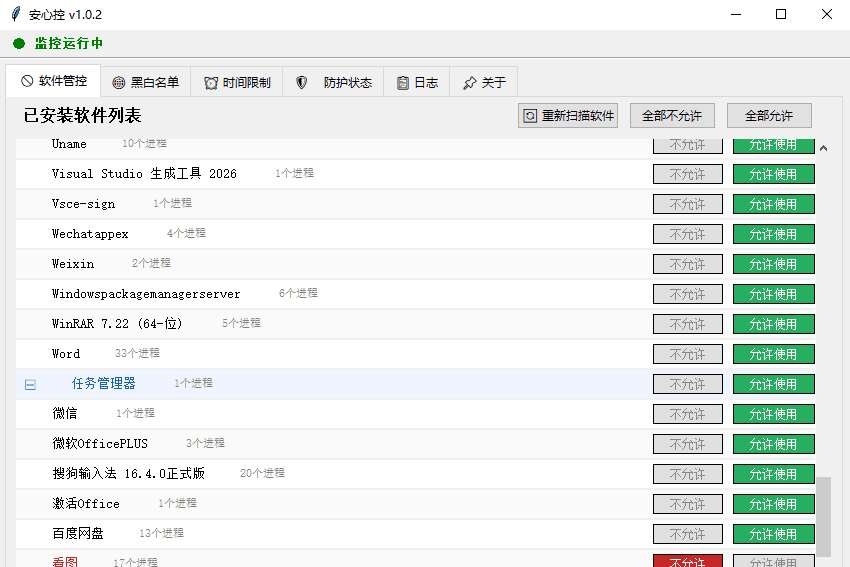Click the 33个进程 count beside Word
Image resolution: width=850 pixels, height=567 pixels.
pos(137,353)
